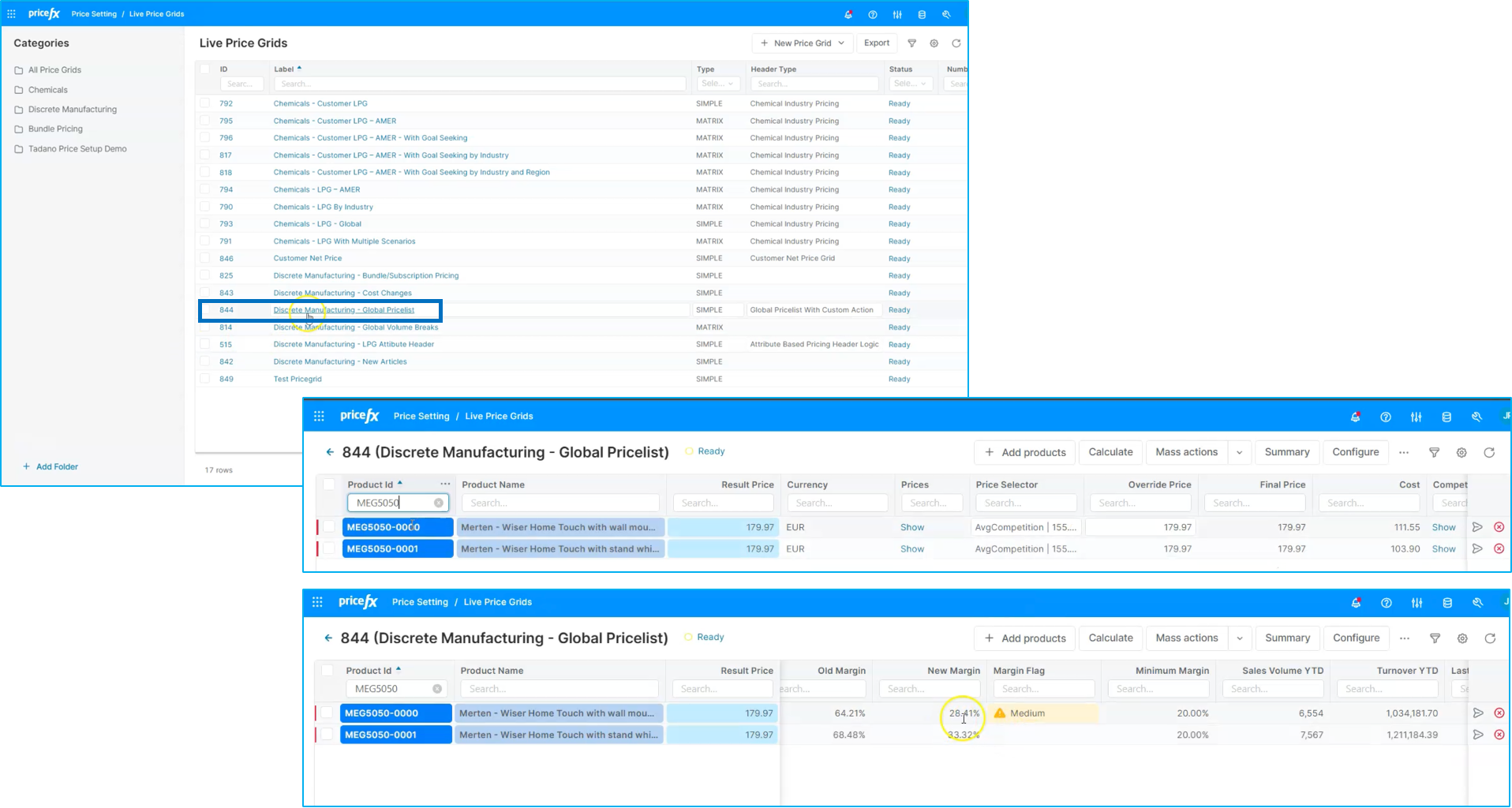Check the row checkbox for grid 792
This screenshot has height=808, width=1512.
[205, 103]
